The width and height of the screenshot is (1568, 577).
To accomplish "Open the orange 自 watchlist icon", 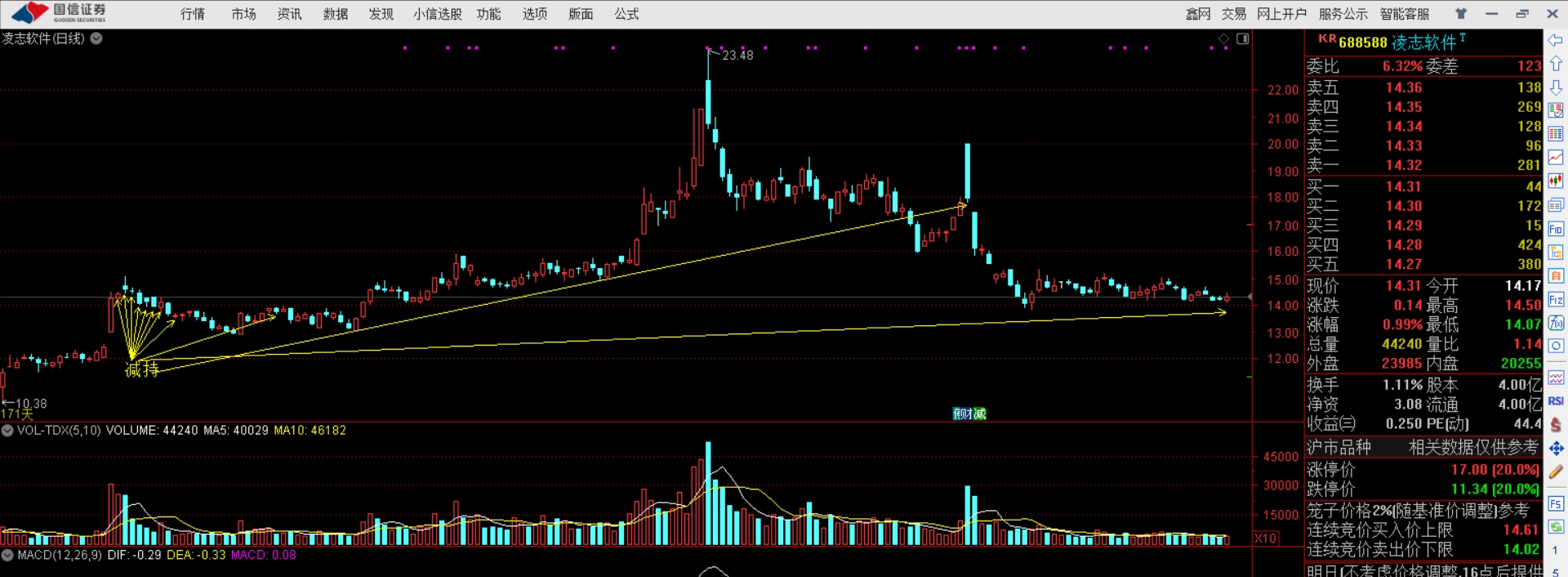I will coord(1556,276).
